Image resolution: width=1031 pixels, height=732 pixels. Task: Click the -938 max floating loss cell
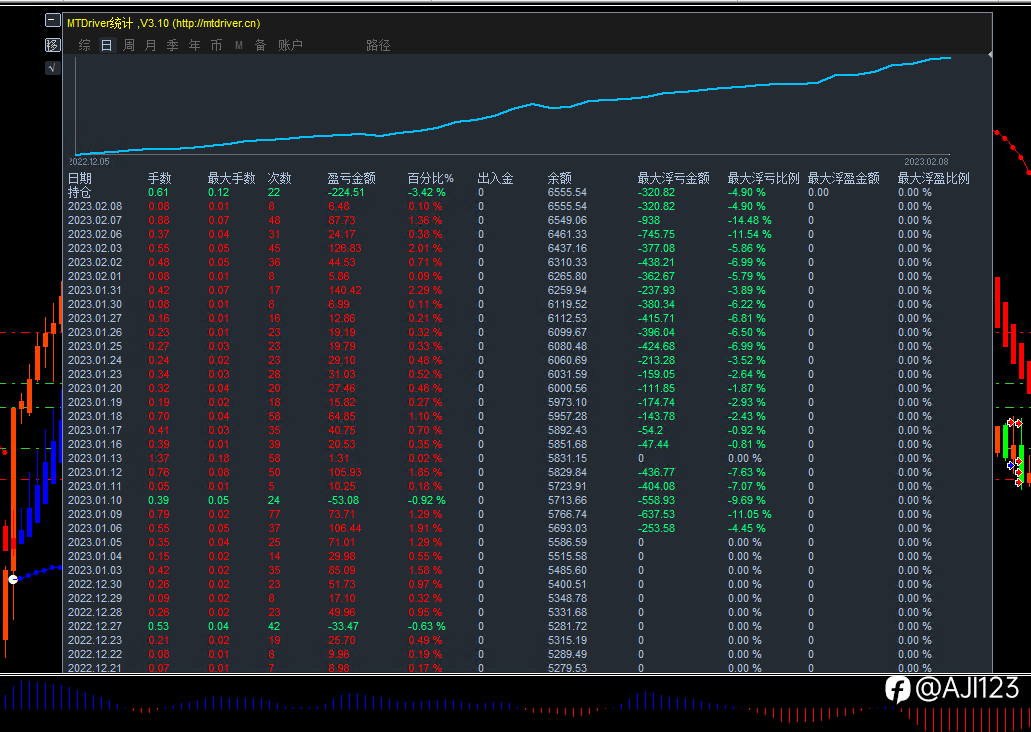(649, 220)
